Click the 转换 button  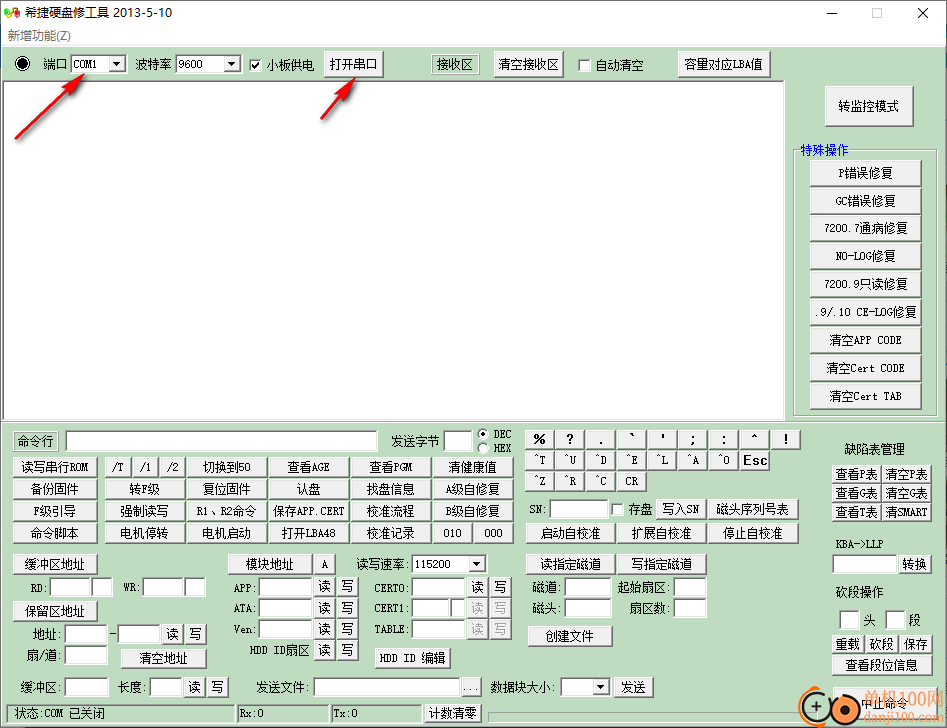914,564
